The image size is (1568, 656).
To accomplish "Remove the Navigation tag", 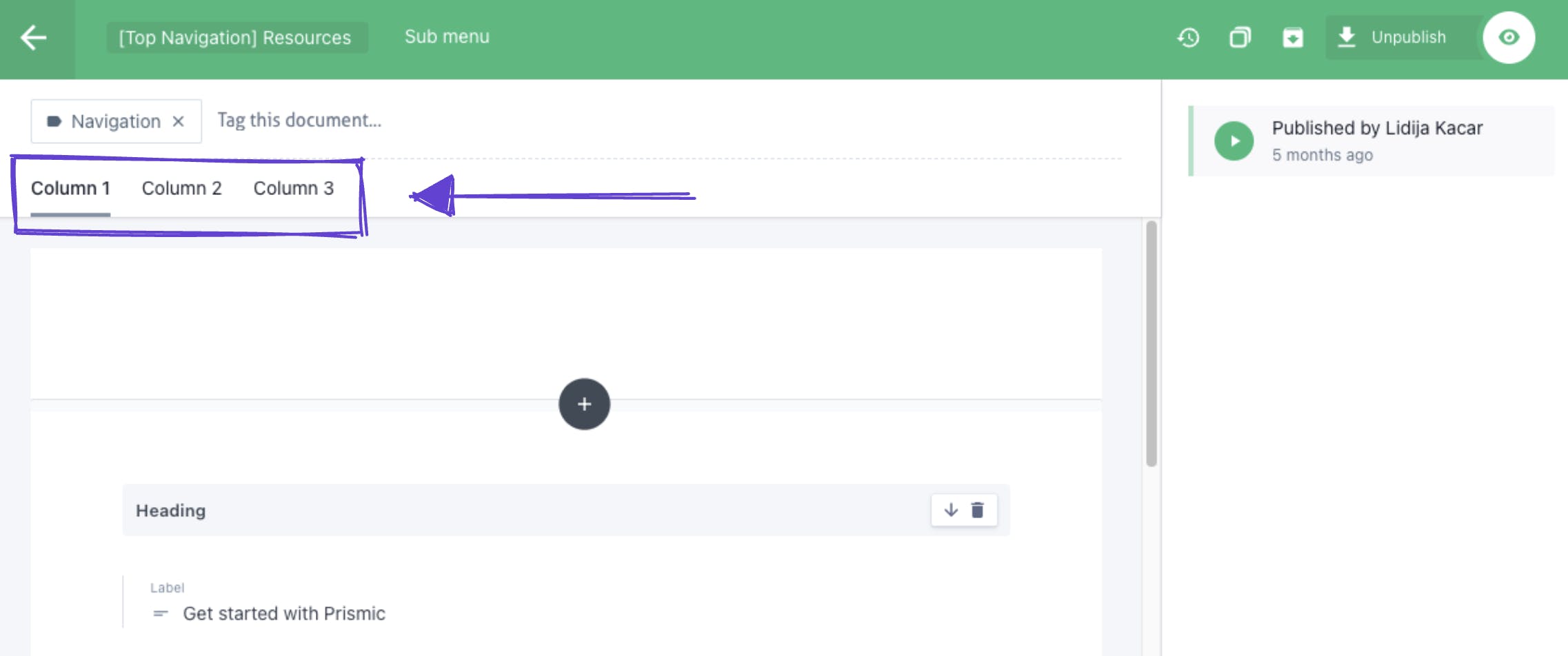I will click(179, 121).
